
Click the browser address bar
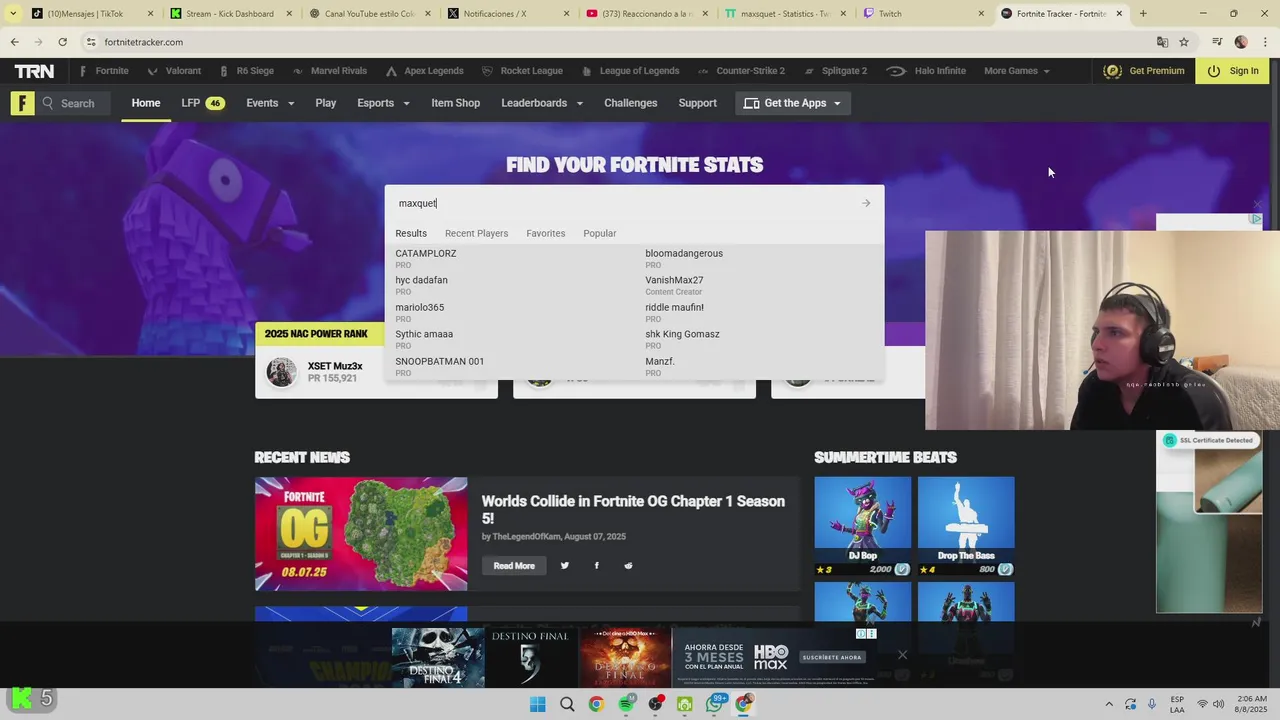[x=620, y=42]
